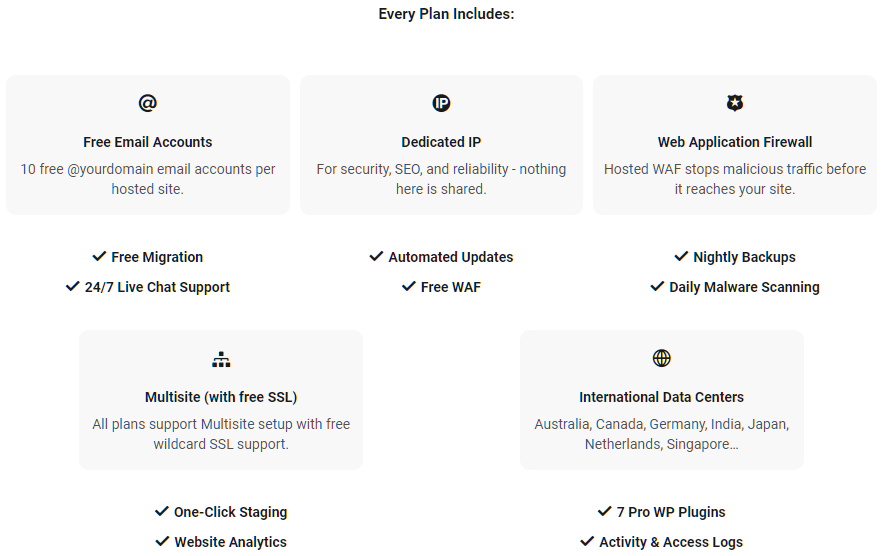The image size is (882, 556).
Task: Click the checkmark next to One-Click Staging
Action: (x=162, y=512)
